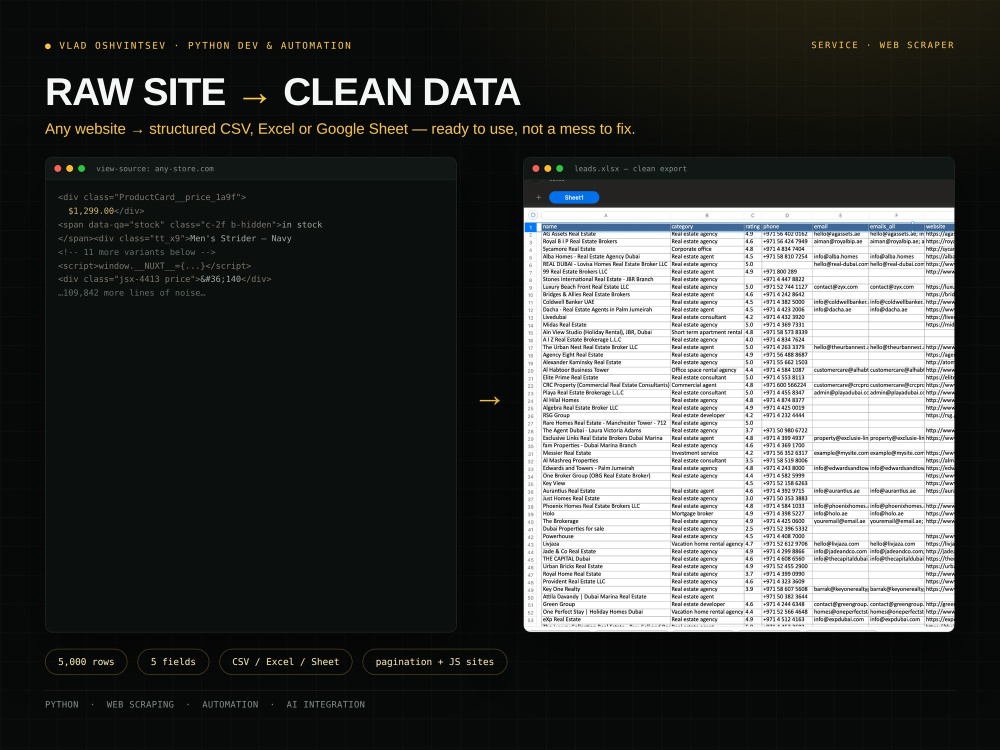This screenshot has height=750, width=1000.
Task: Click the 'name' header cell
Action: [x=605, y=226]
